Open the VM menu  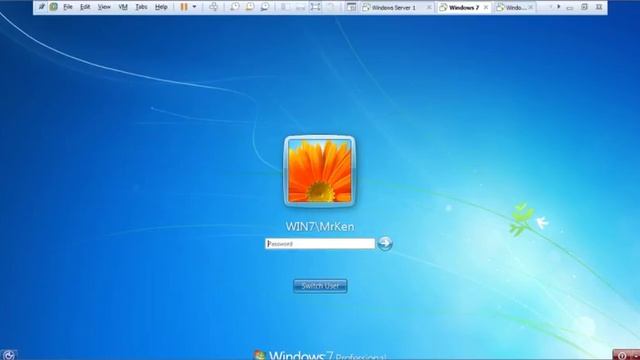click(123, 7)
